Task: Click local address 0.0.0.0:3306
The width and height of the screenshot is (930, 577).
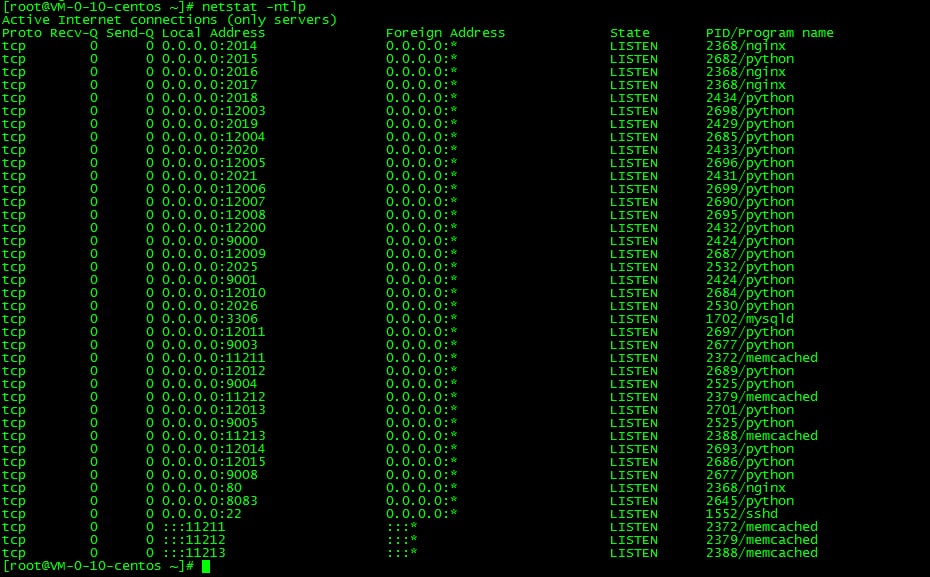Action: coord(210,319)
